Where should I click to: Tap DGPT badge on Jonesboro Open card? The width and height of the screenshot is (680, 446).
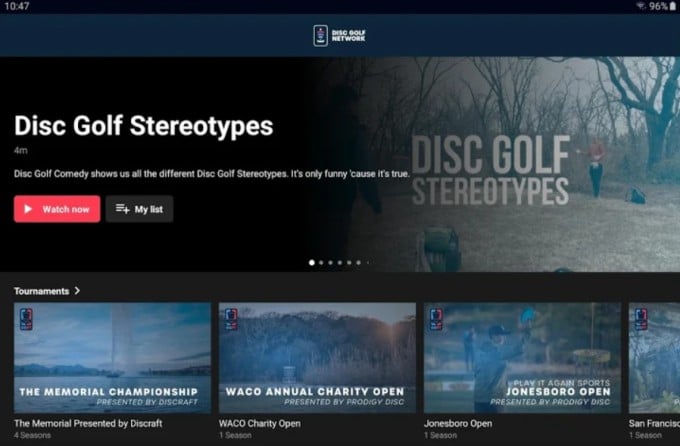coord(436,319)
